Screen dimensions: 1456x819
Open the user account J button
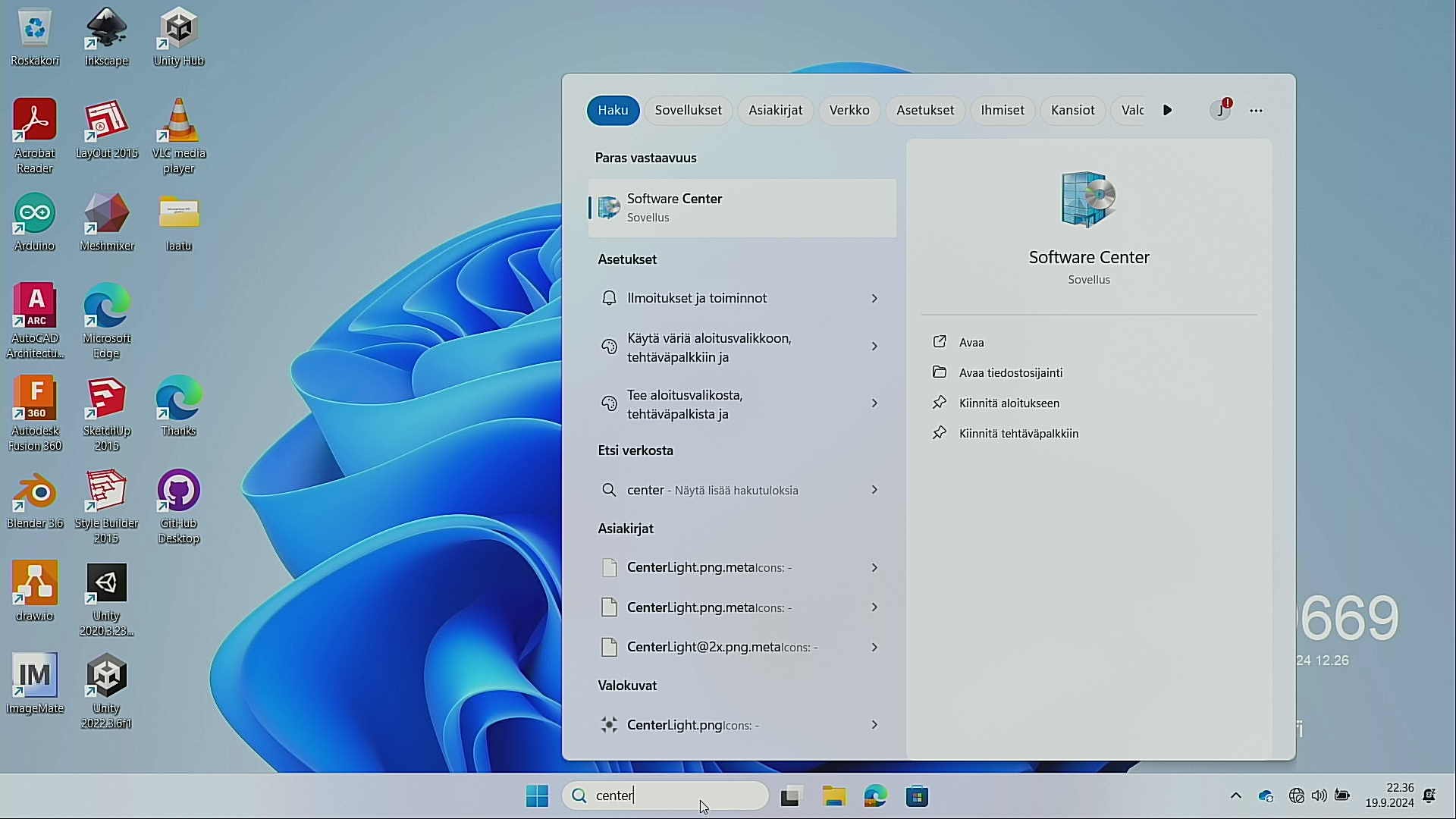tap(1220, 111)
